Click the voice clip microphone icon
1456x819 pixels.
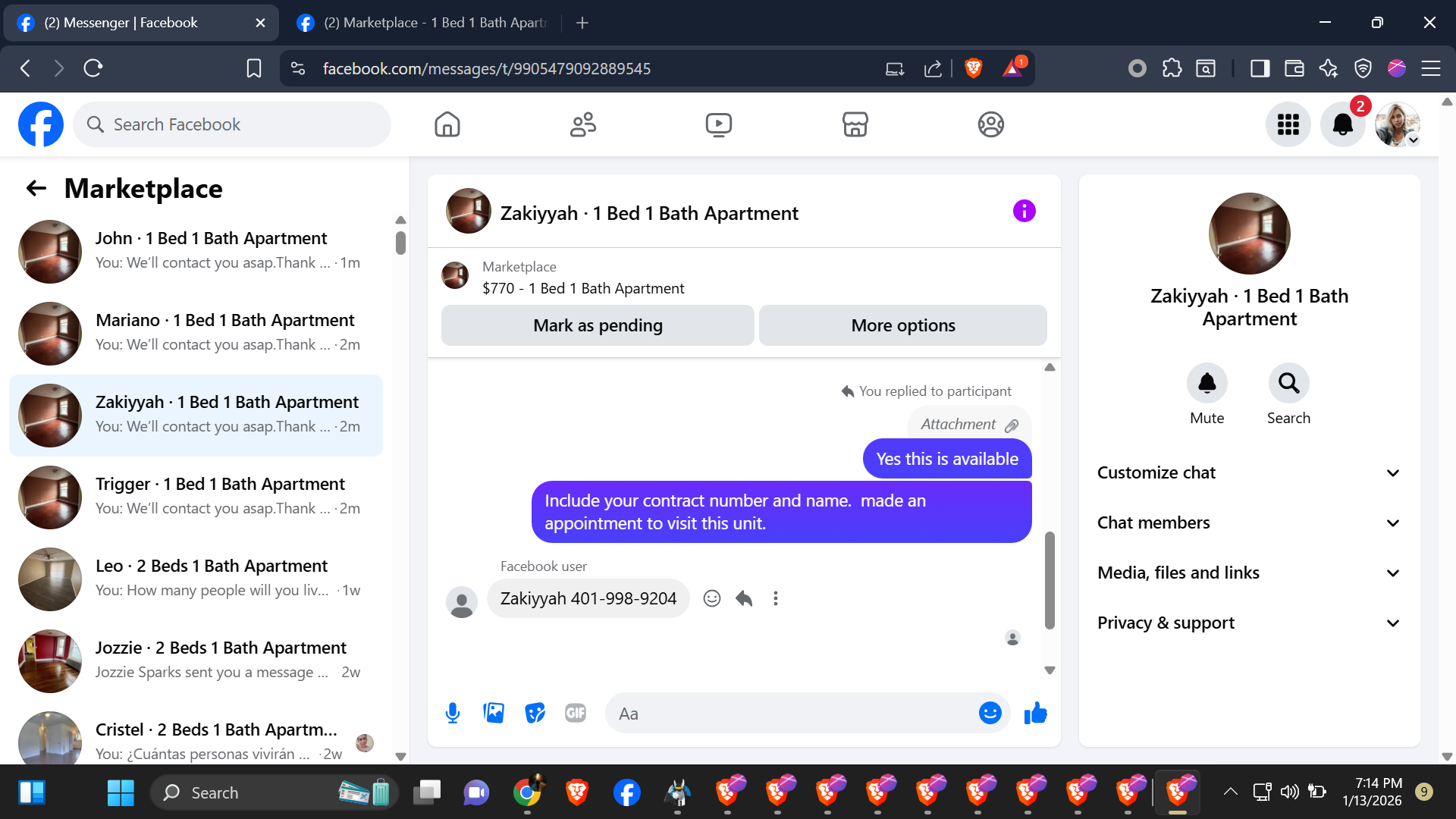click(453, 713)
